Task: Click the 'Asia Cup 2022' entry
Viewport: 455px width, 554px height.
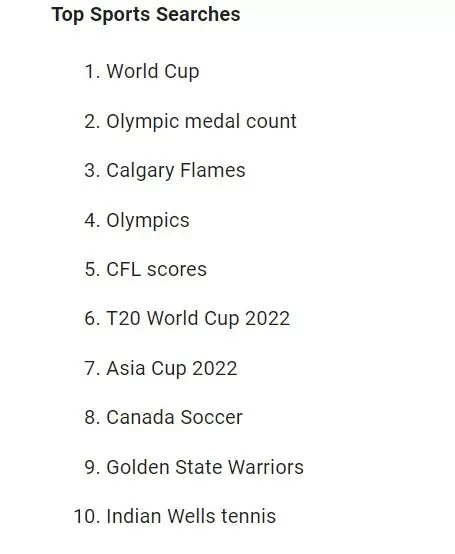Action: [172, 368]
